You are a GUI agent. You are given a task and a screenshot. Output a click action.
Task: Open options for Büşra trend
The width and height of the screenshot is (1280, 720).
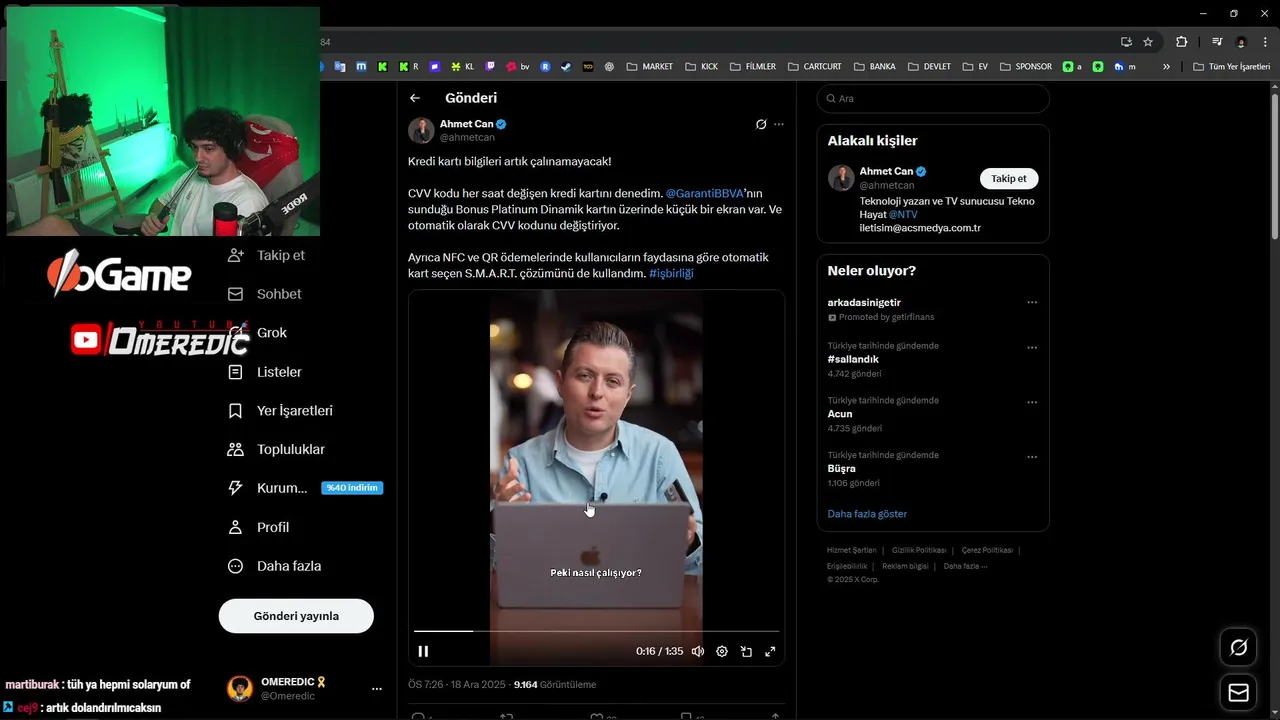click(x=1032, y=457)
